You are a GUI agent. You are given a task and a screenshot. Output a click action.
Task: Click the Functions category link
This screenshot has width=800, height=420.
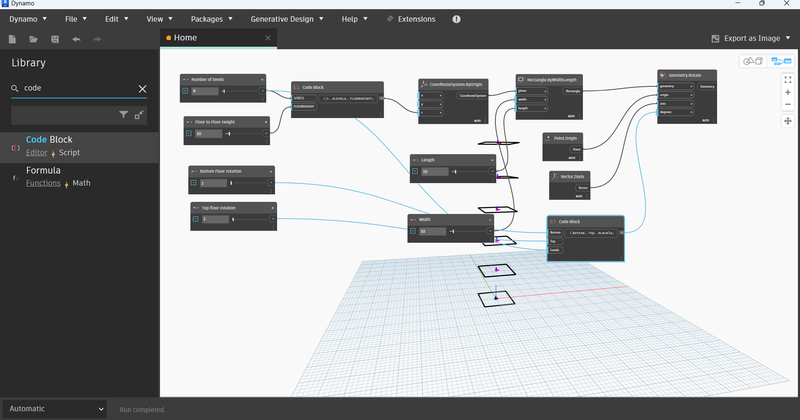(x=43, y=183)
